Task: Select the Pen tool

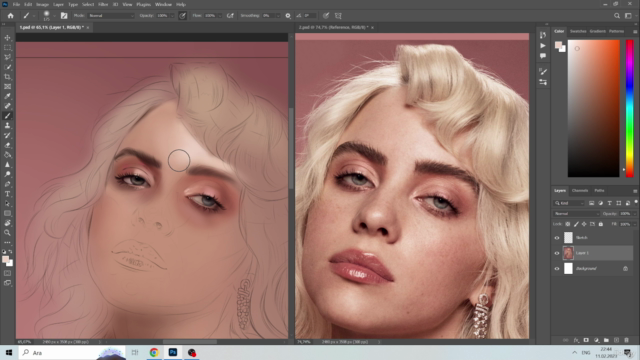Action: [x=7, y=184]
